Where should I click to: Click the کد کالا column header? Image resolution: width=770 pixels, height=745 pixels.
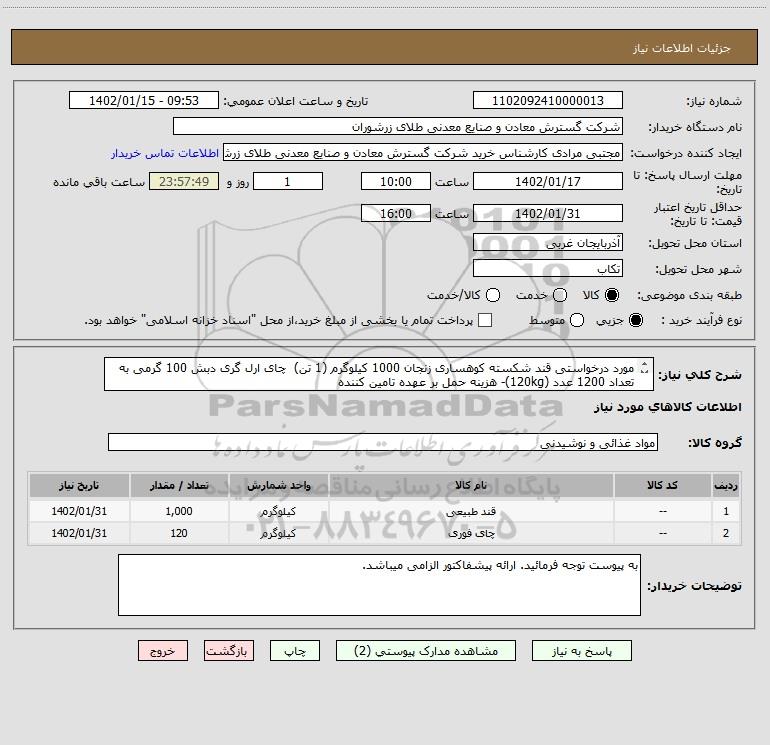pos(662,486)
